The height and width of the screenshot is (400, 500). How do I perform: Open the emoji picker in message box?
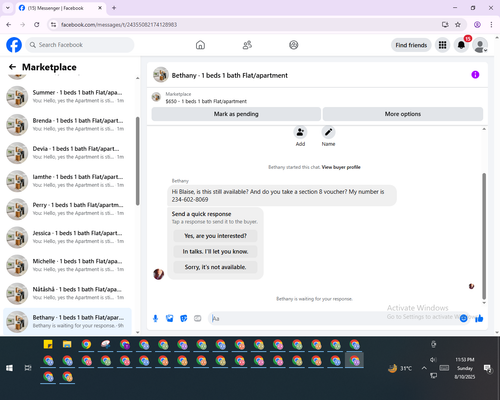463,319
